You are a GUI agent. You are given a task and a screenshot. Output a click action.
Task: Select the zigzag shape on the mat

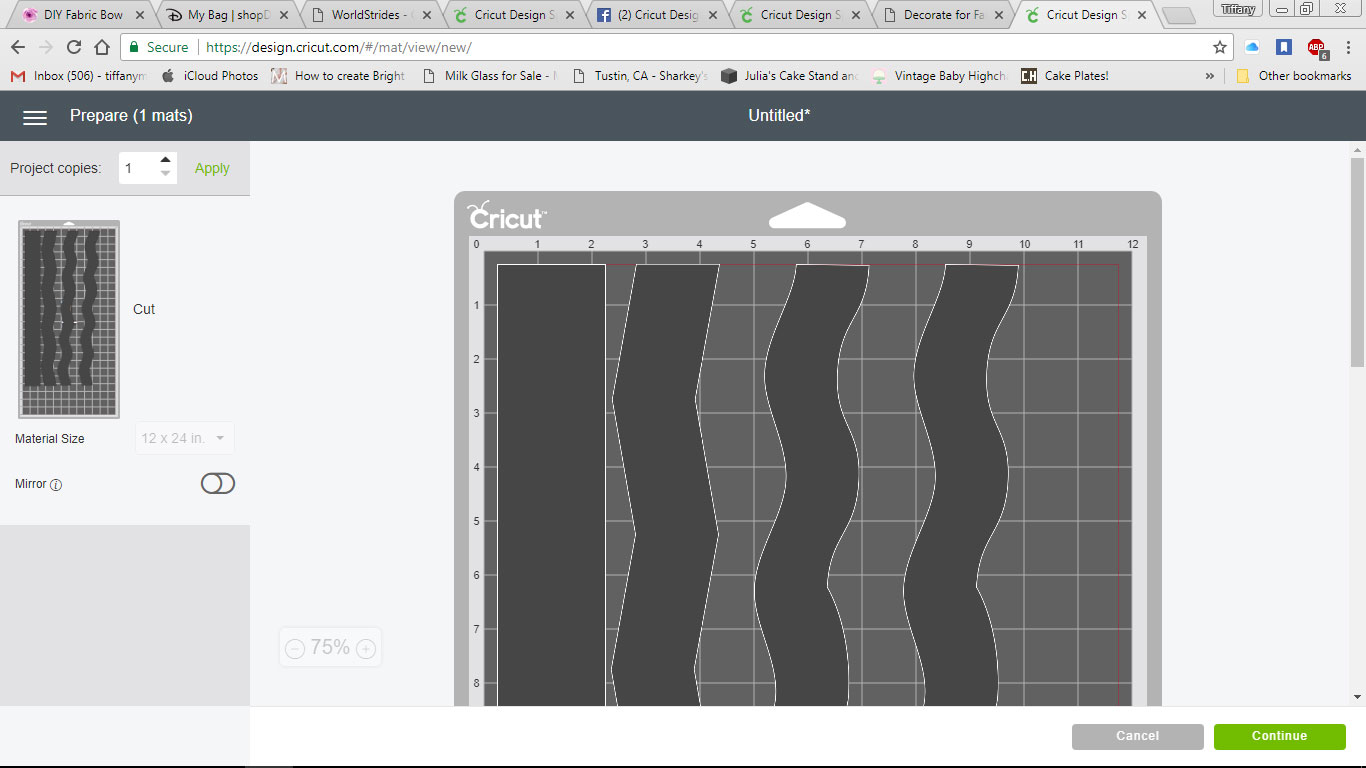pyautogui.click(x=665, y=485)
